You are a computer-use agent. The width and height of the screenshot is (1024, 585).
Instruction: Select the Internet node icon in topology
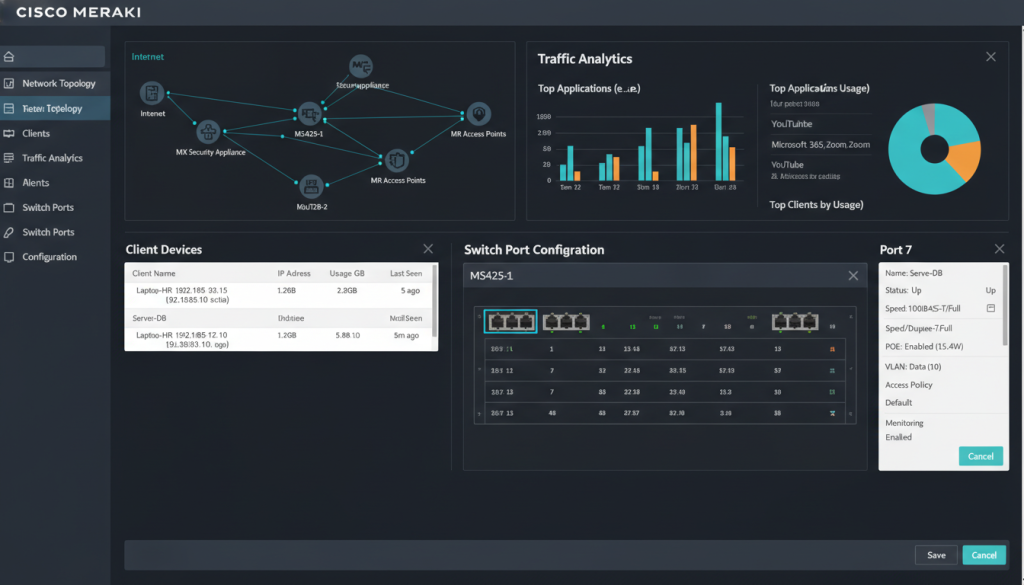[x=152, y=93]
